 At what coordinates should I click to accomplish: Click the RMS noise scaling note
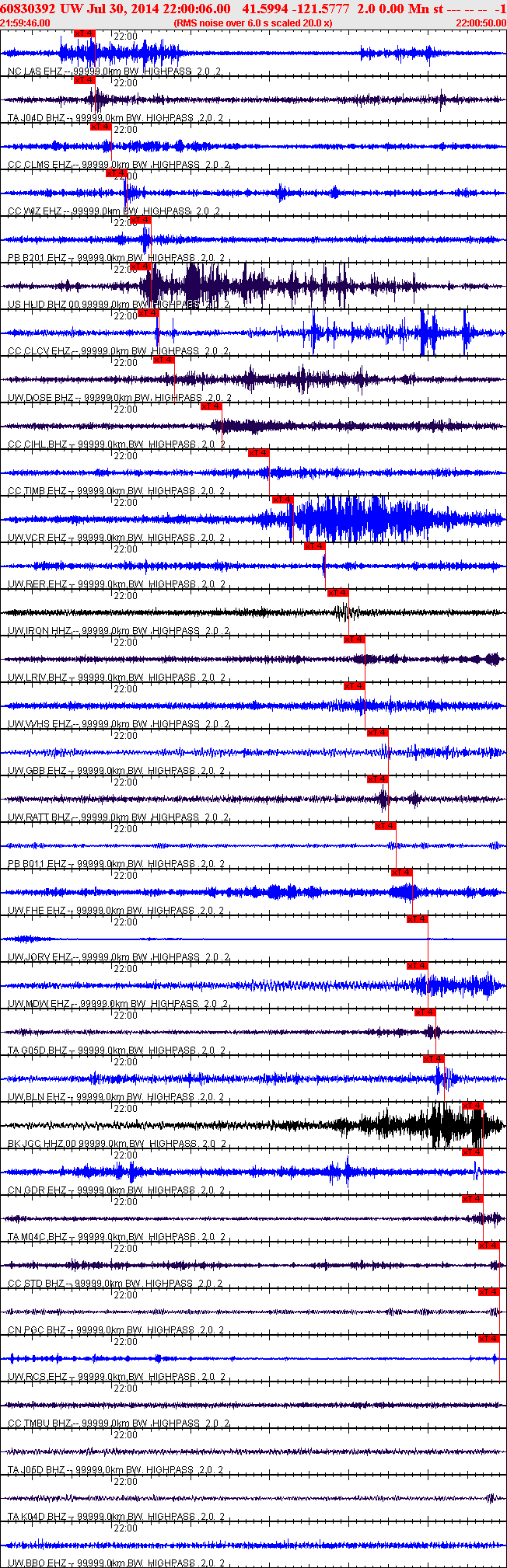click(253, 23)
